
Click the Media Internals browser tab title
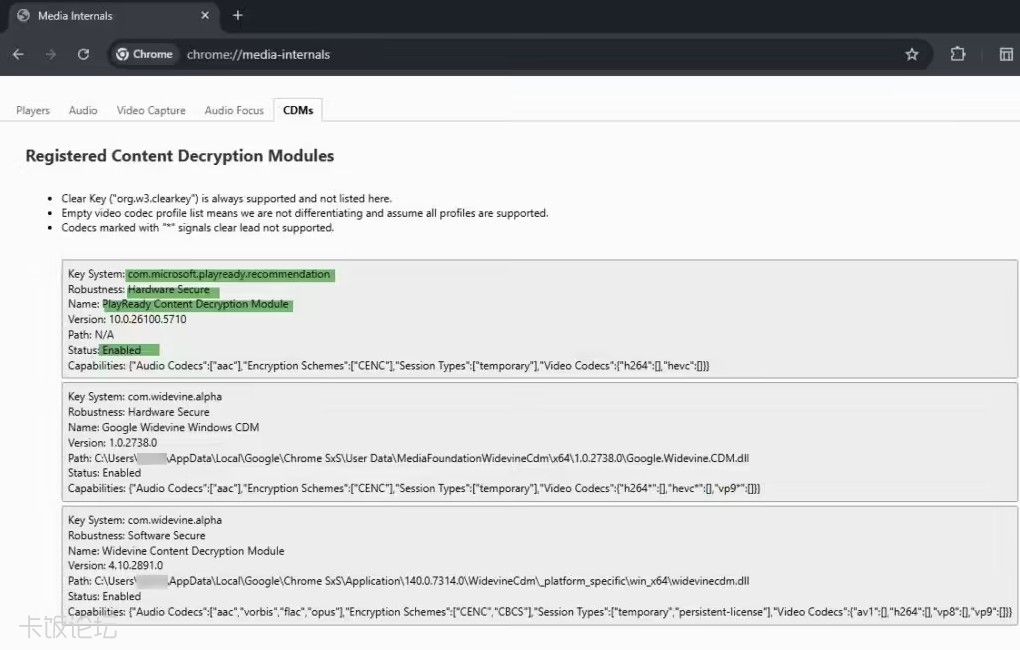click(75, 16)
